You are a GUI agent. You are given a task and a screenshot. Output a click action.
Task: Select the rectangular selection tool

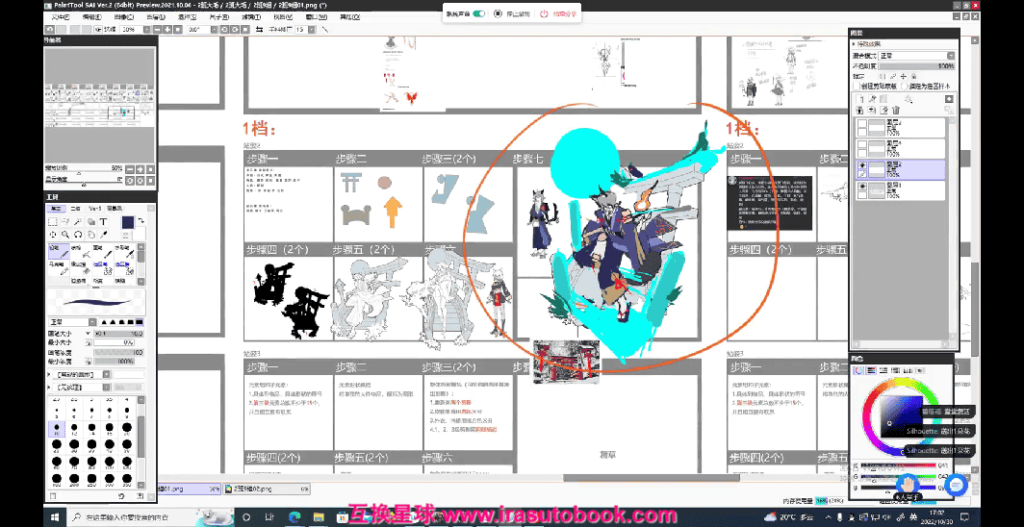pyautogui.click(x=53, y=222)
